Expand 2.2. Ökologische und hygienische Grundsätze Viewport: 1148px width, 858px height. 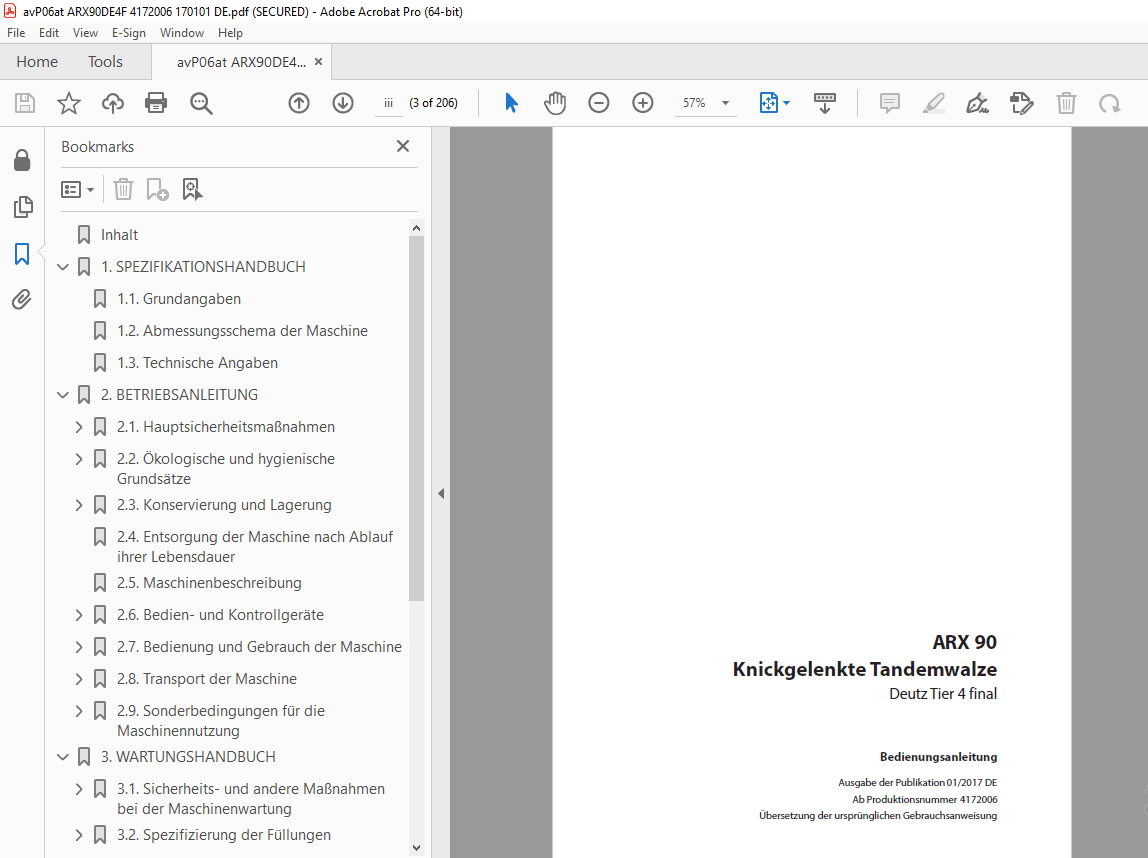click(79, 459)
